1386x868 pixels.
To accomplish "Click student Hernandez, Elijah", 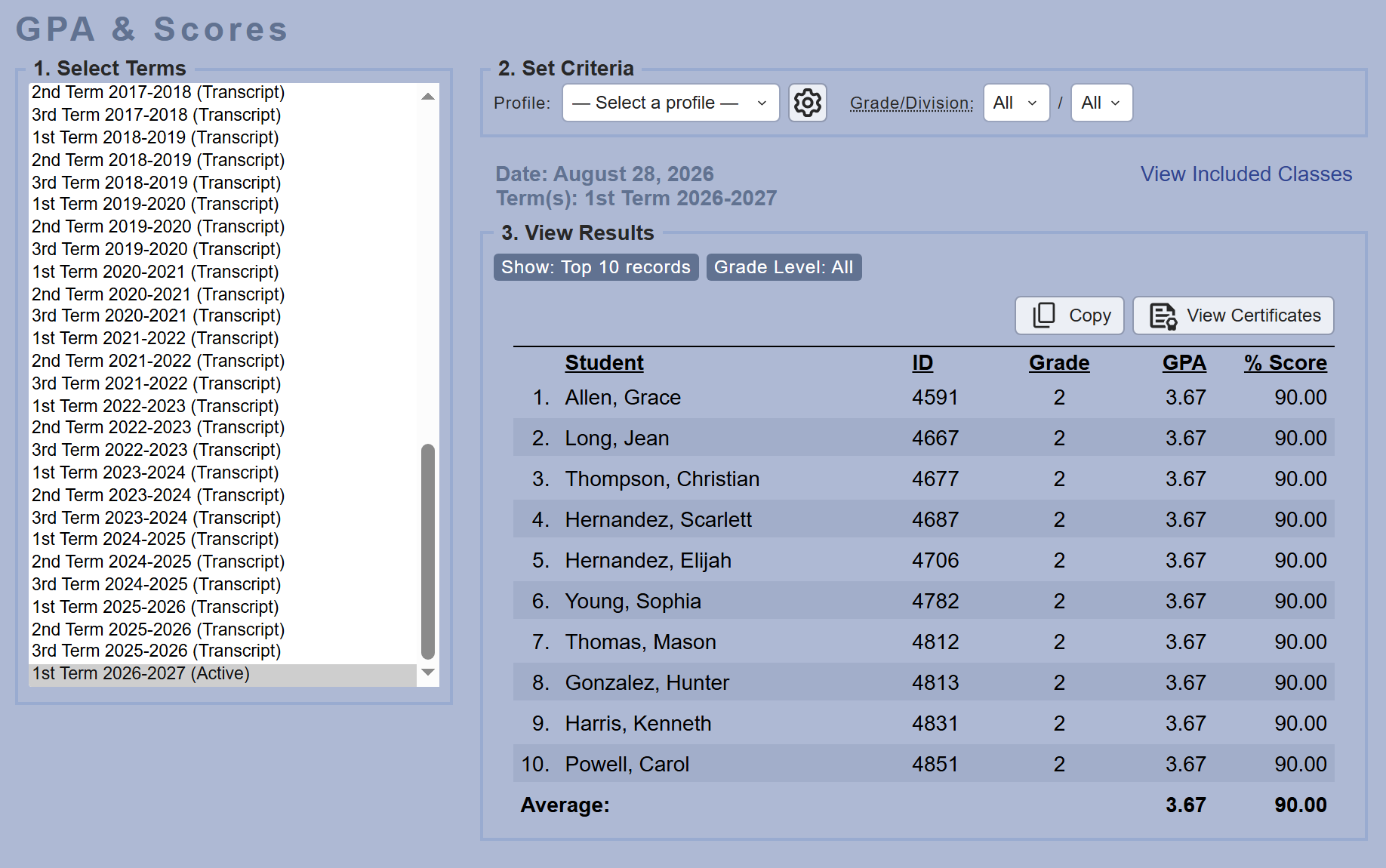I will [x=648, y=561].
